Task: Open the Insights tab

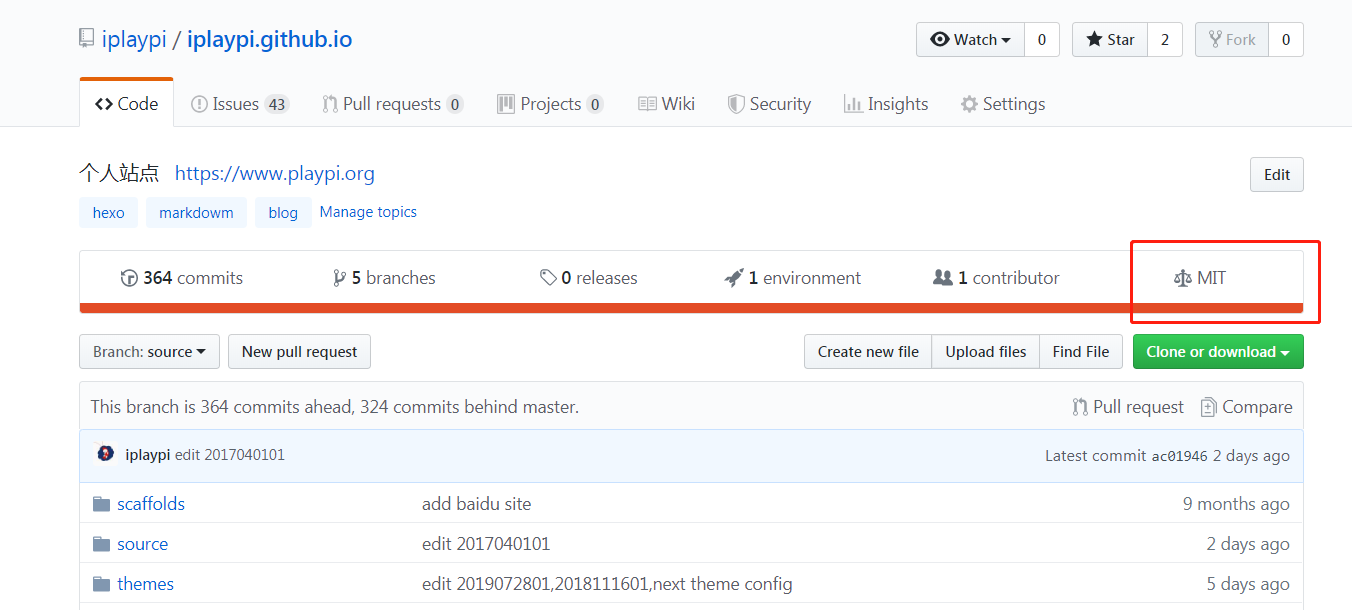Action: (x=886, y=104)
